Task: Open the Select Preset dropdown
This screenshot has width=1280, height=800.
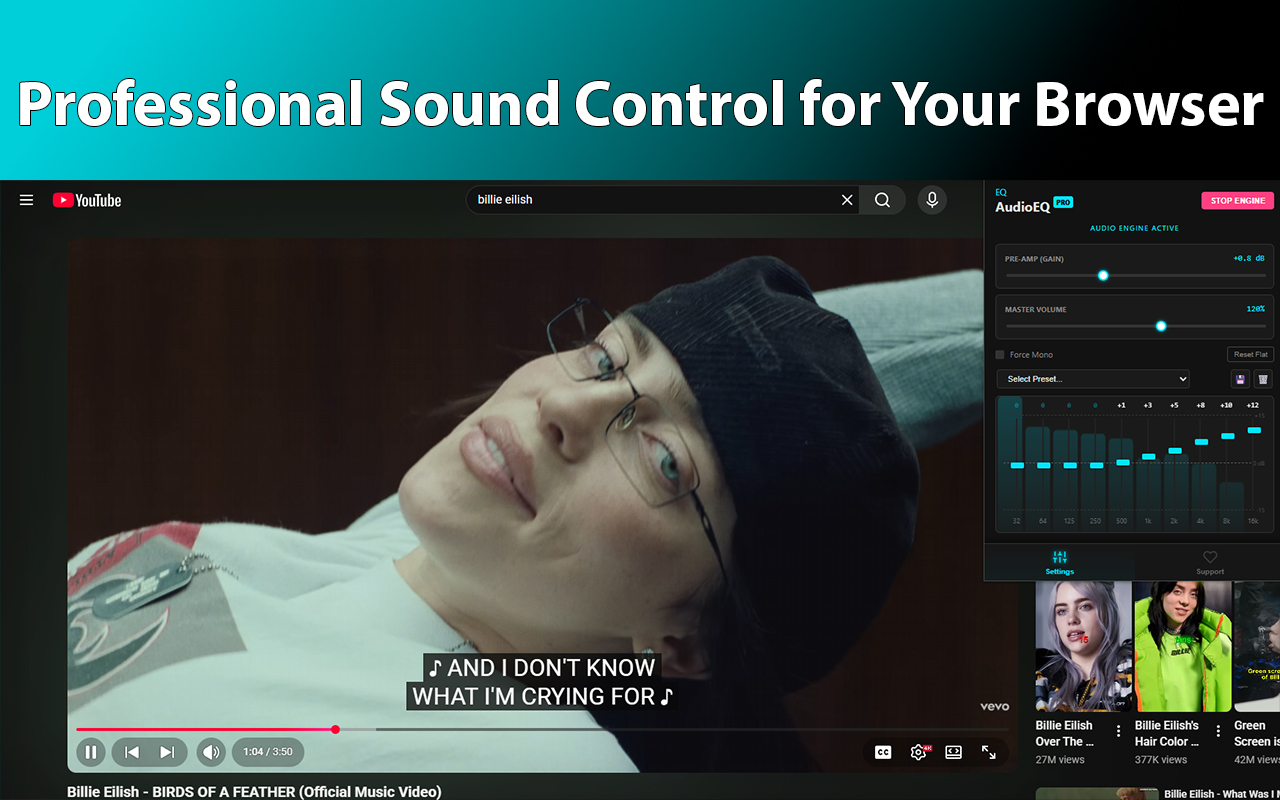Action: click(1093, 379)
